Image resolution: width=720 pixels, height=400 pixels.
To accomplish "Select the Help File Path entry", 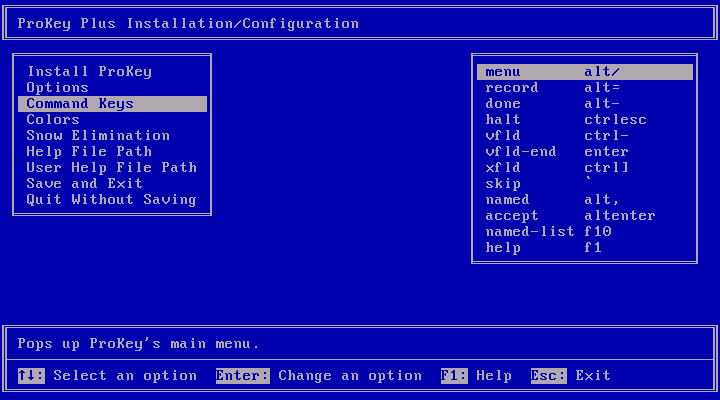I will (x=112, y=152).
